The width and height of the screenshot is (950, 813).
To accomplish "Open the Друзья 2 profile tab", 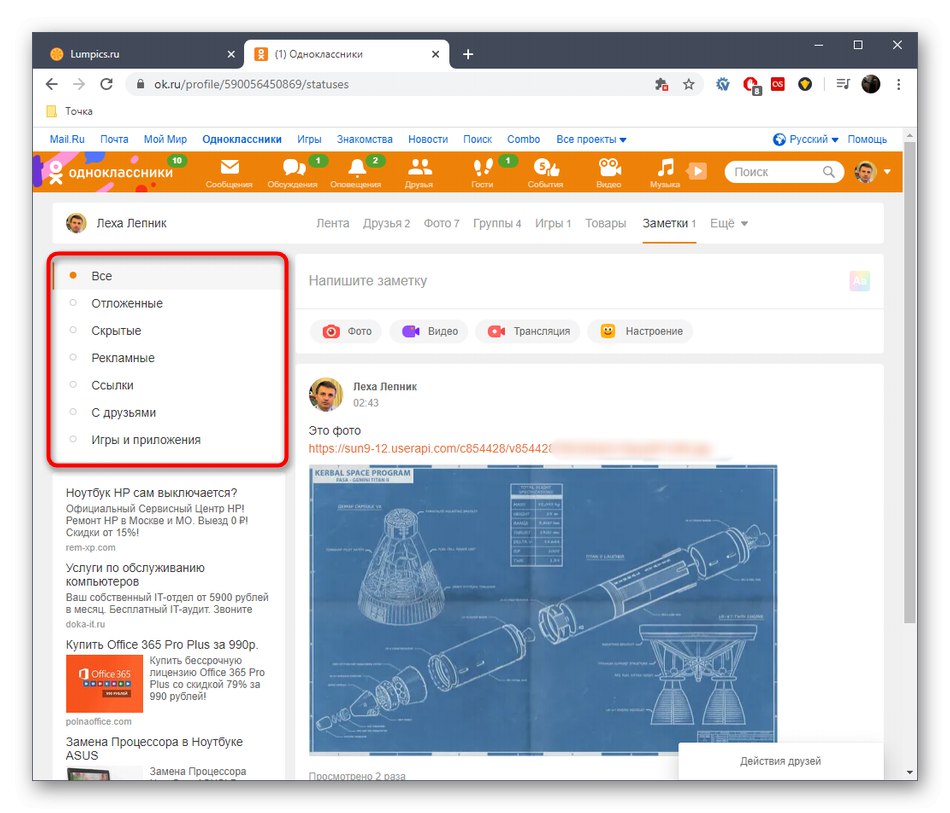I will tap(387, 223).
